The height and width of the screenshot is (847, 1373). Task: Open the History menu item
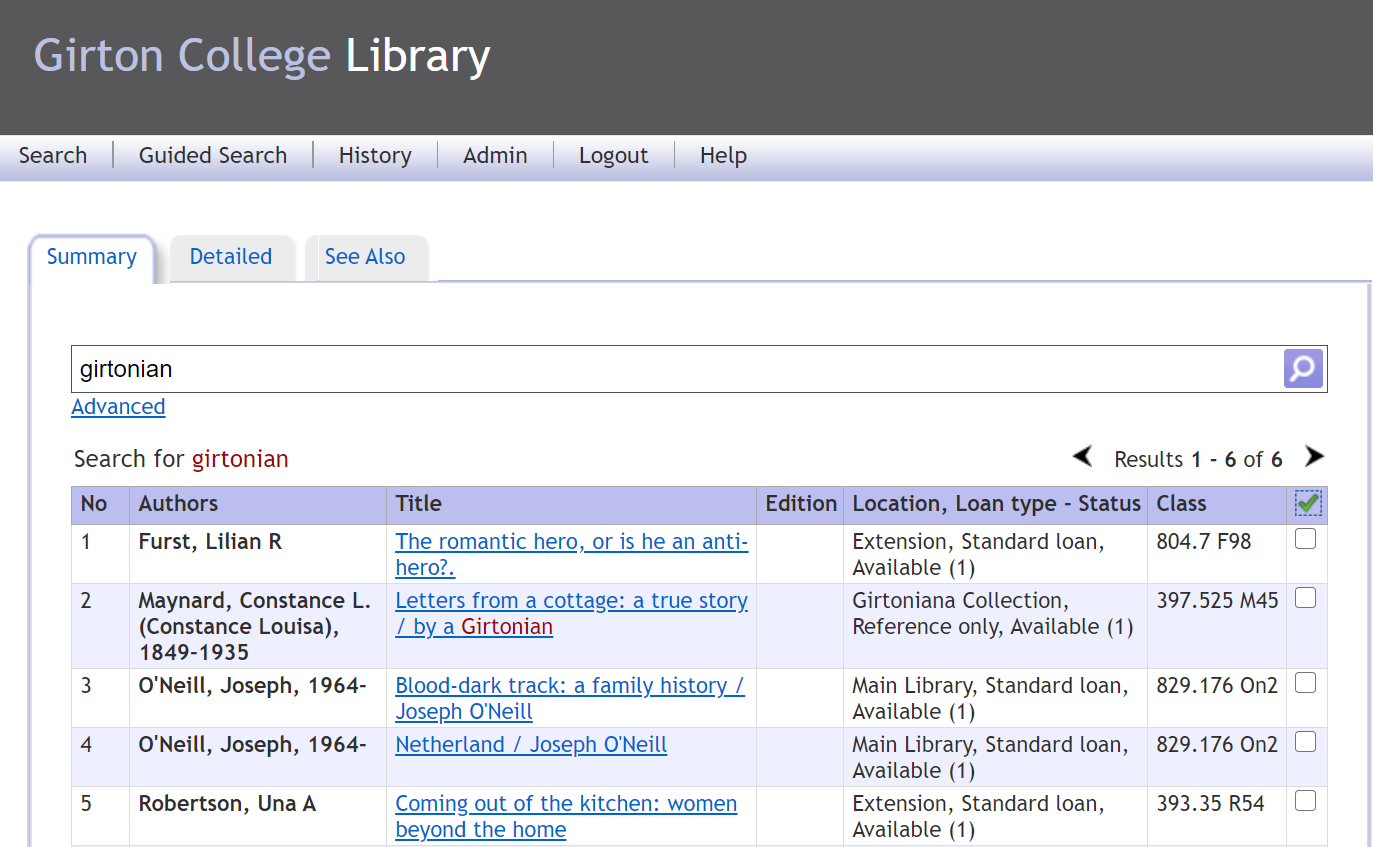click(x=375, y=156)
